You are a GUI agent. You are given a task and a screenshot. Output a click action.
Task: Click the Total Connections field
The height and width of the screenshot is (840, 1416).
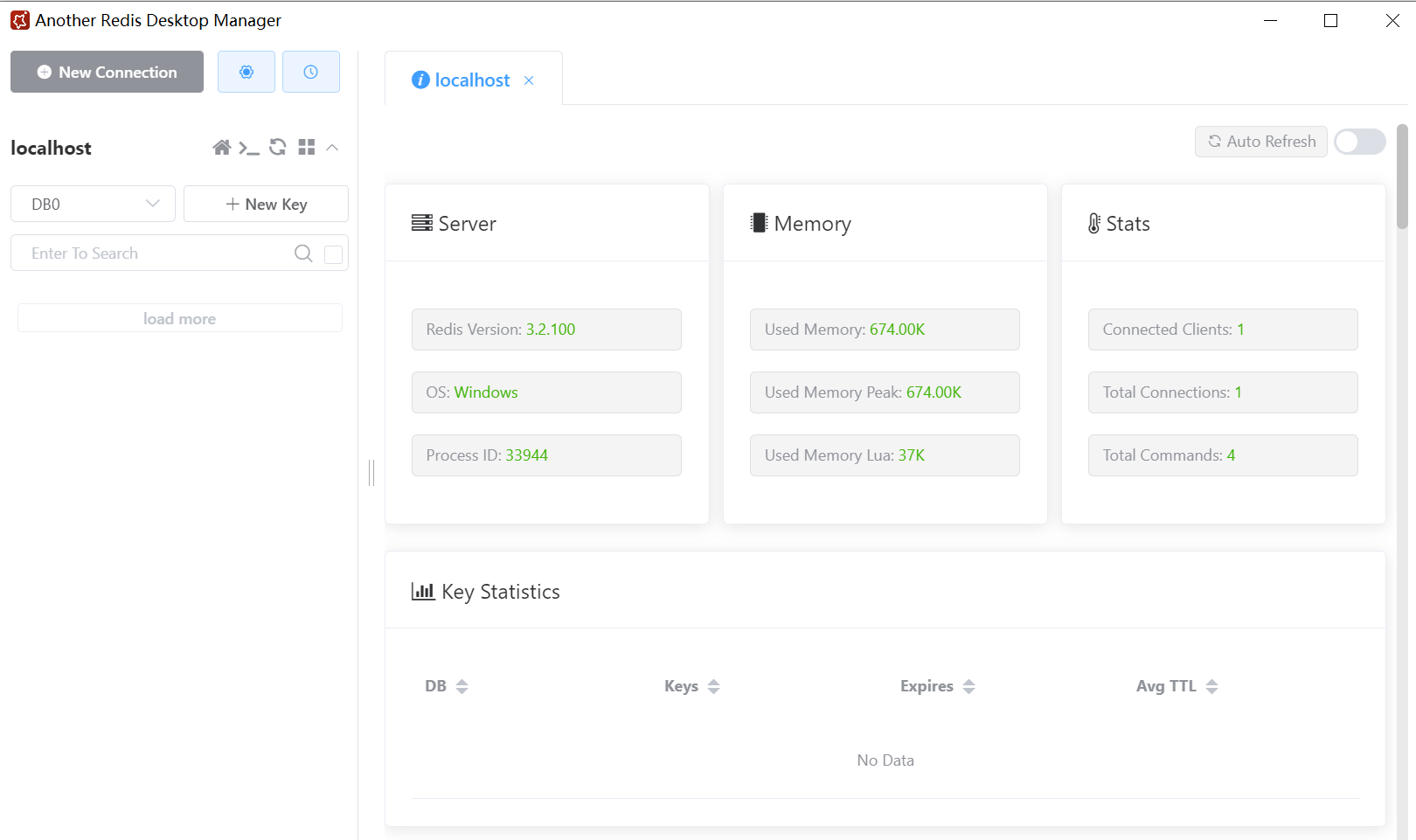point(1223,392)
